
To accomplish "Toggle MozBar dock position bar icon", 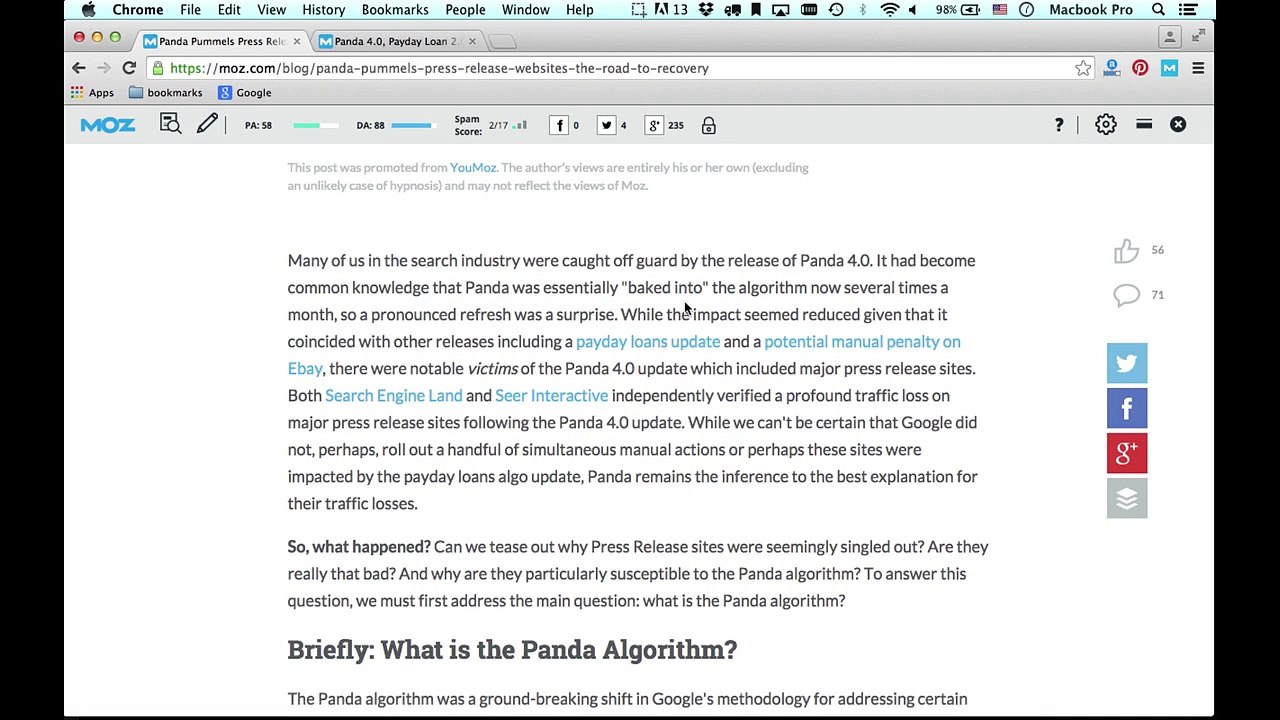I will coord(1144,124).
